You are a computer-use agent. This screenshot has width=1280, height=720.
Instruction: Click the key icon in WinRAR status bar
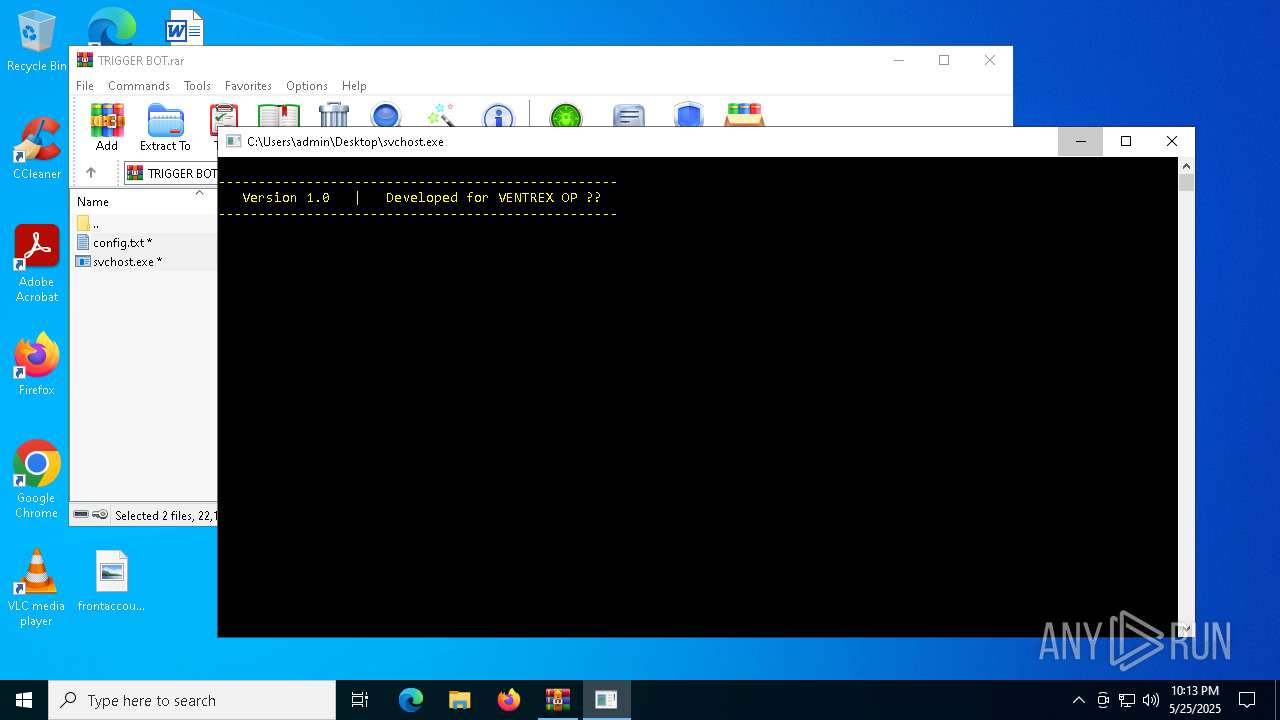click(100, 514)
